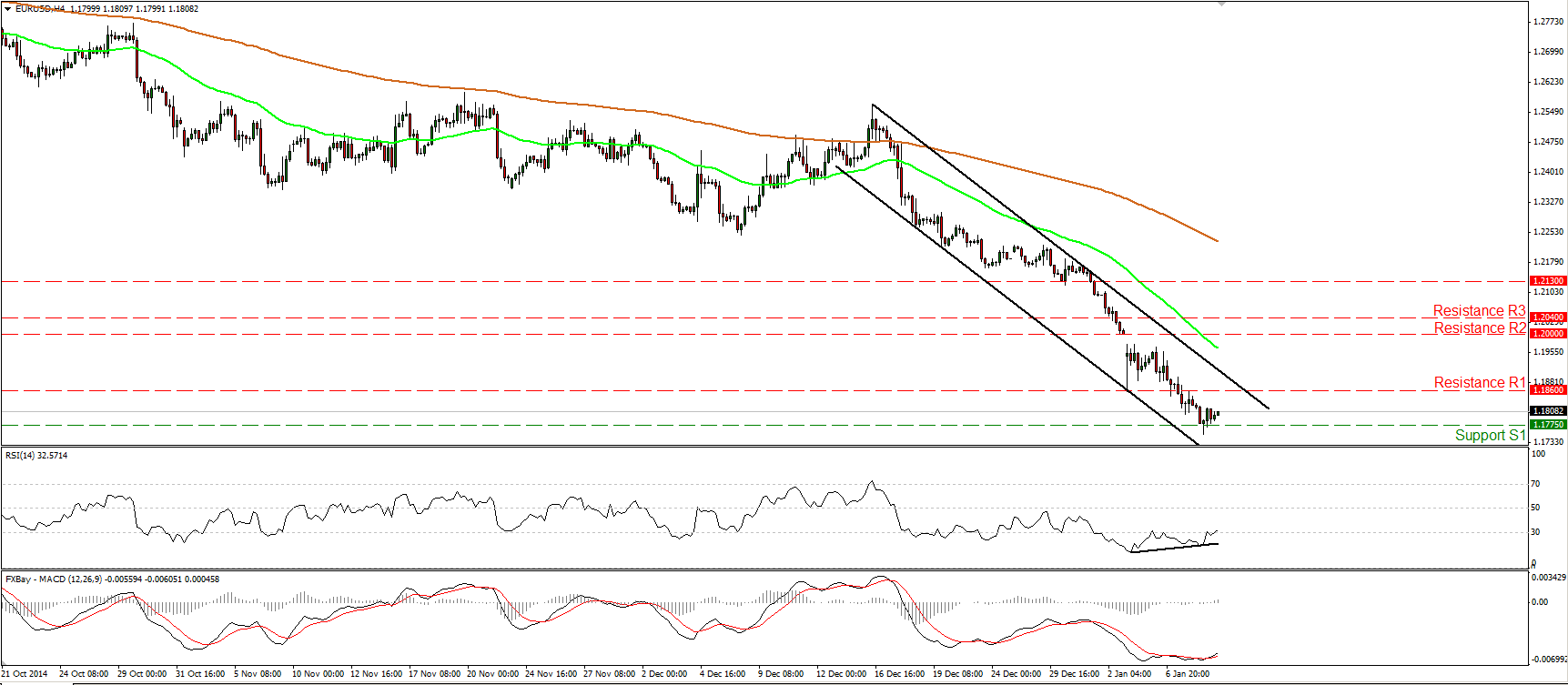Click the 1.24750 price axis label
Viewport: 1568px width, 685px height.
[1548, 142]
